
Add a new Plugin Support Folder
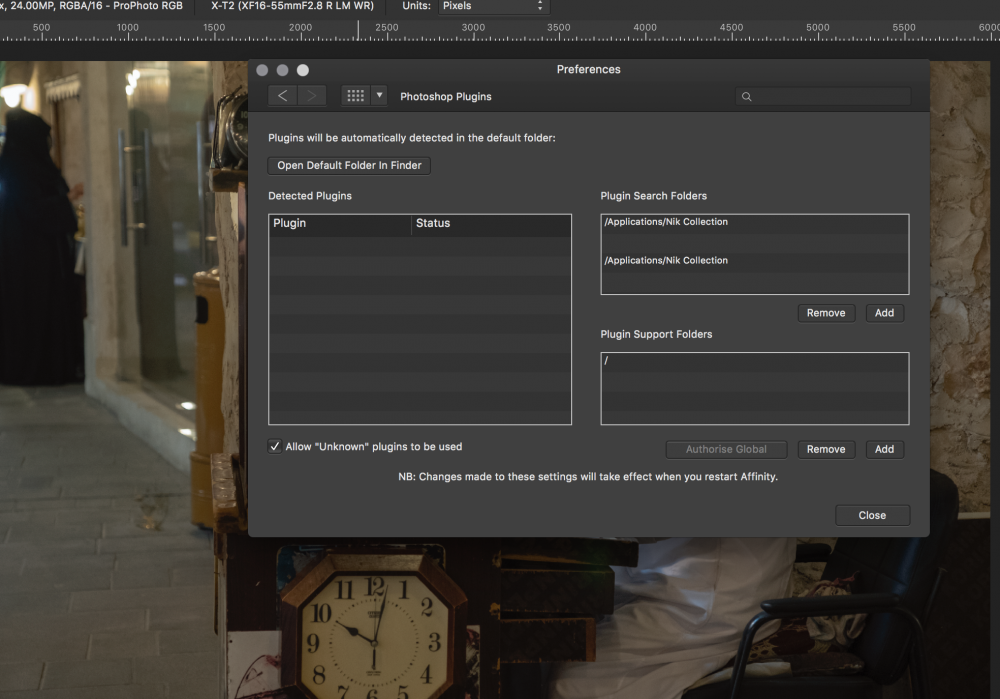point(884,450)
